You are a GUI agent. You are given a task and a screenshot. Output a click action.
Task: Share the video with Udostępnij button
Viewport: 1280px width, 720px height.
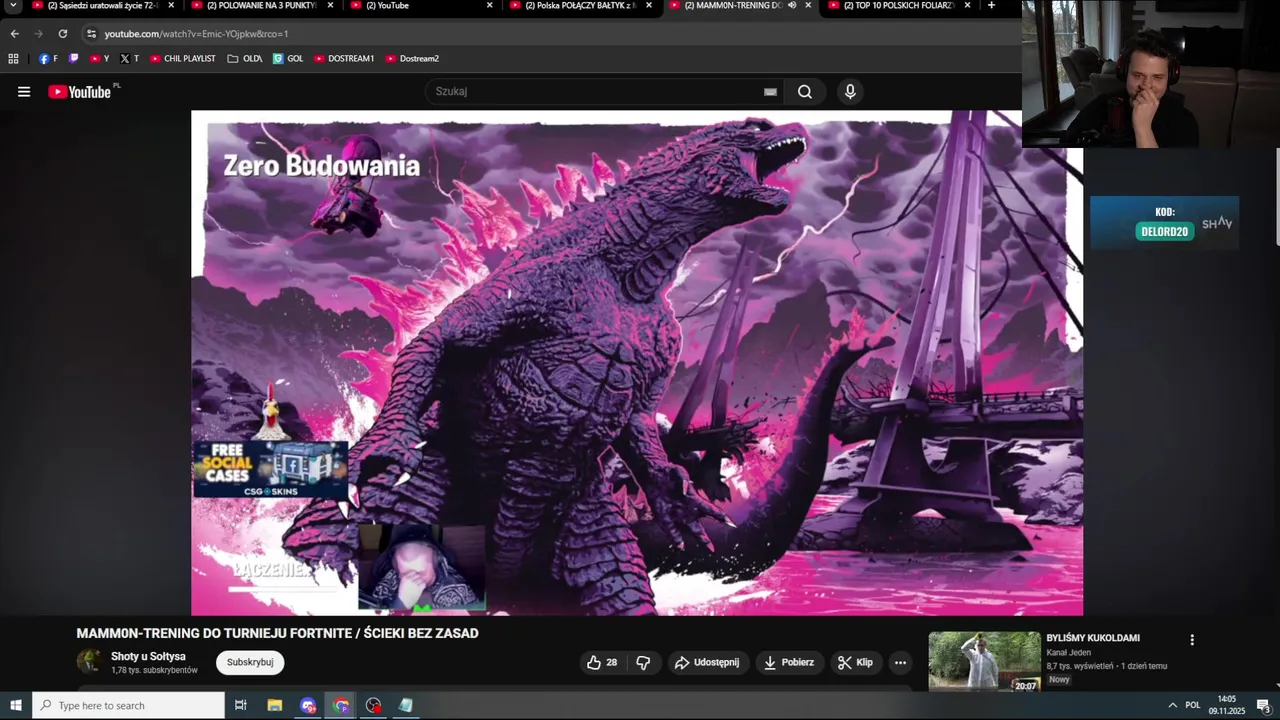[707, 662]
